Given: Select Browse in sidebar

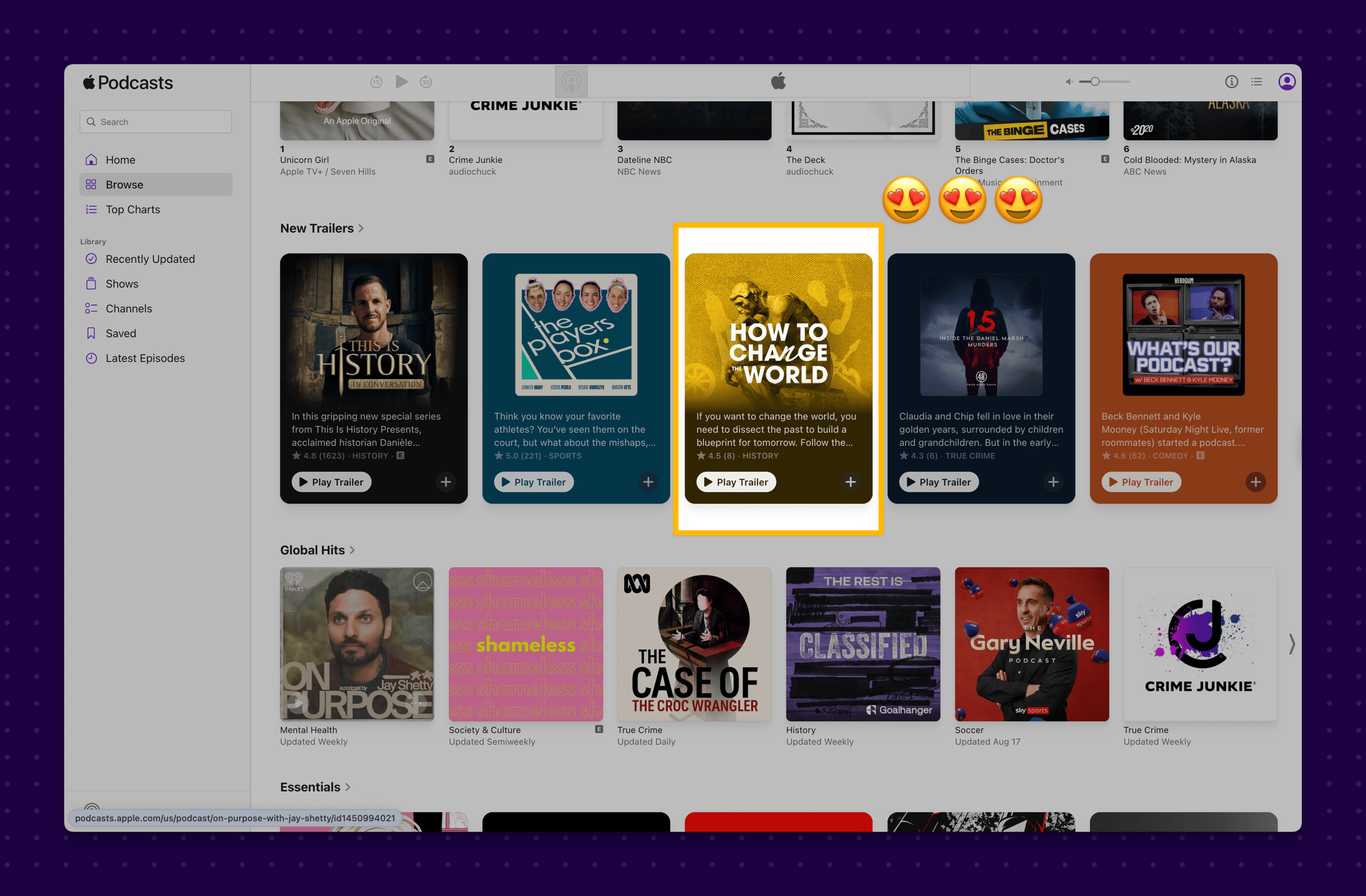Looking at the screenshot, I should pyautogui.click(x=155, y=184).
